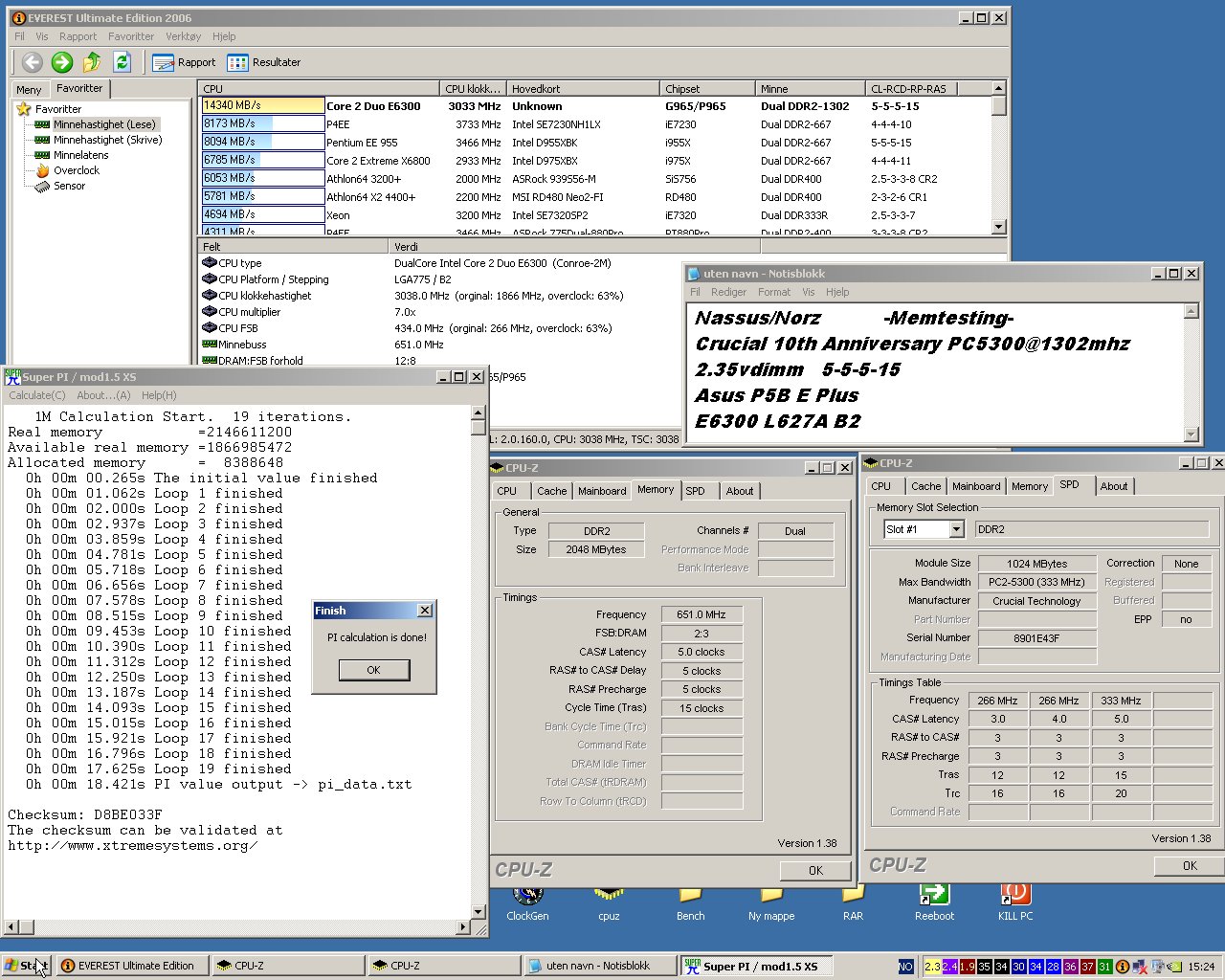Select the 8094 MB/s Pentium EE 955 row
This screenshot has width=1225, height=980.
tap(594, 143)
